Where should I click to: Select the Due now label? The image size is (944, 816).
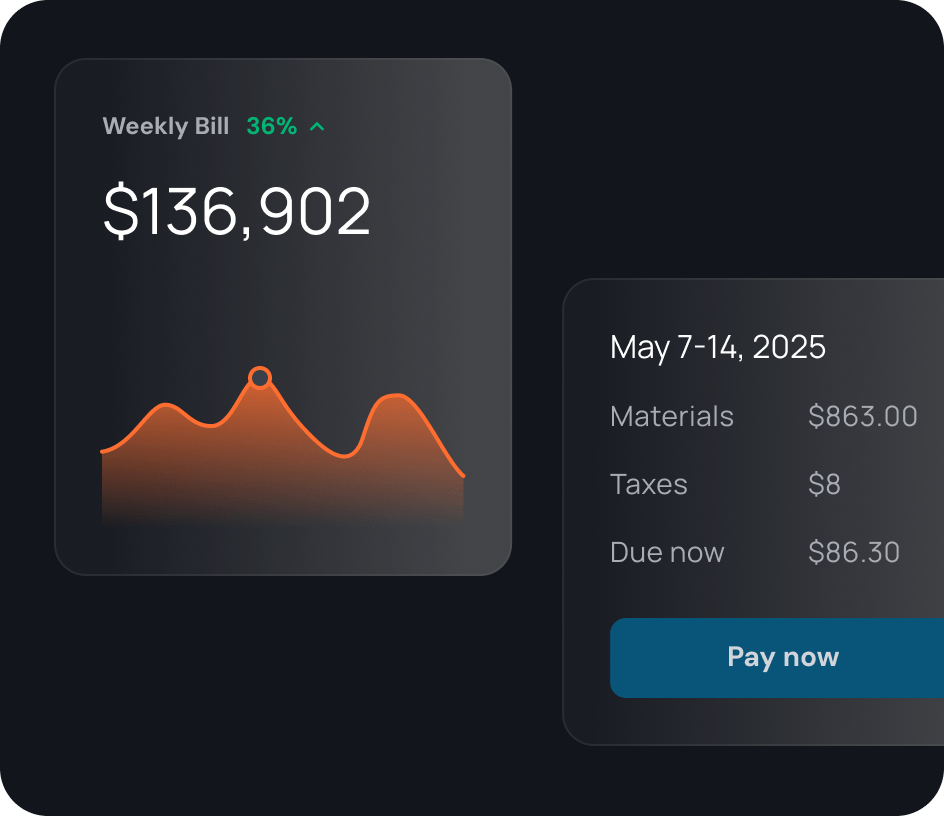[x=667, y=552]
